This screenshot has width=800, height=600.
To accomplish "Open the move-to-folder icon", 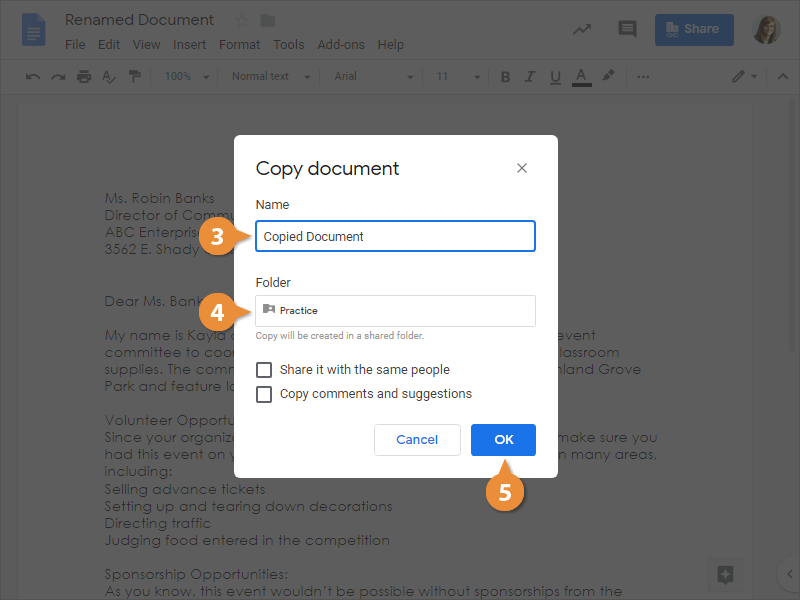I will (267, 20).
